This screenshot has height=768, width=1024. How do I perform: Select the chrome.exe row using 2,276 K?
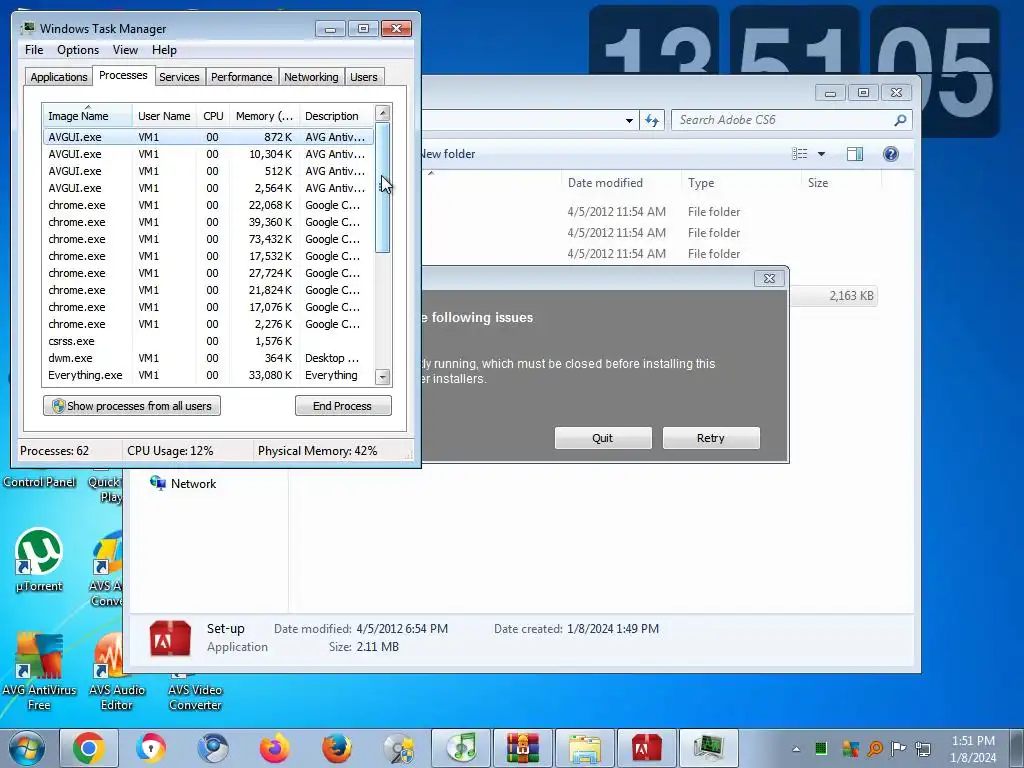208,324
